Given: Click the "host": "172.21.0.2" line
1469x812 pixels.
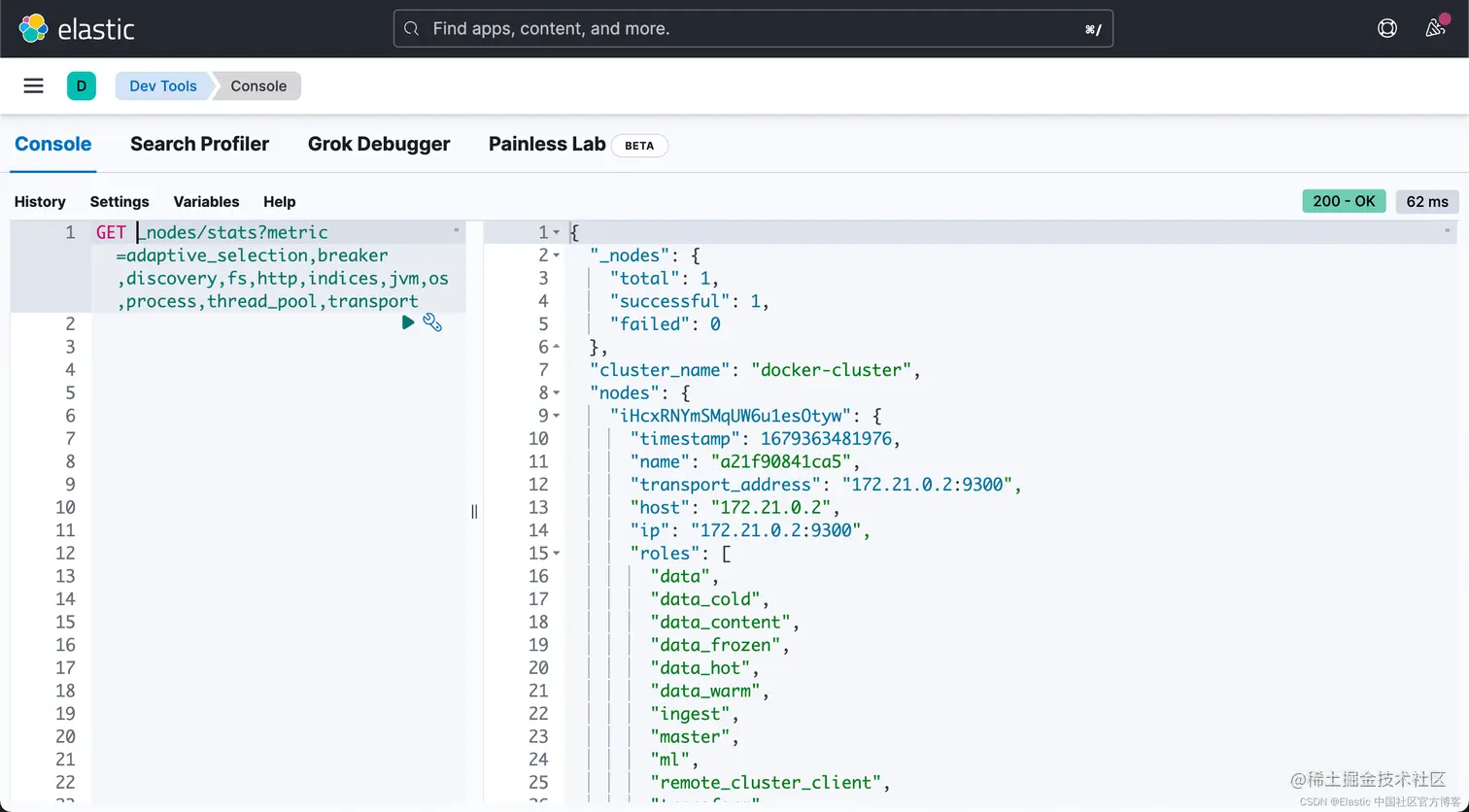Looking at the screenshot, I should tap(734, 507).
